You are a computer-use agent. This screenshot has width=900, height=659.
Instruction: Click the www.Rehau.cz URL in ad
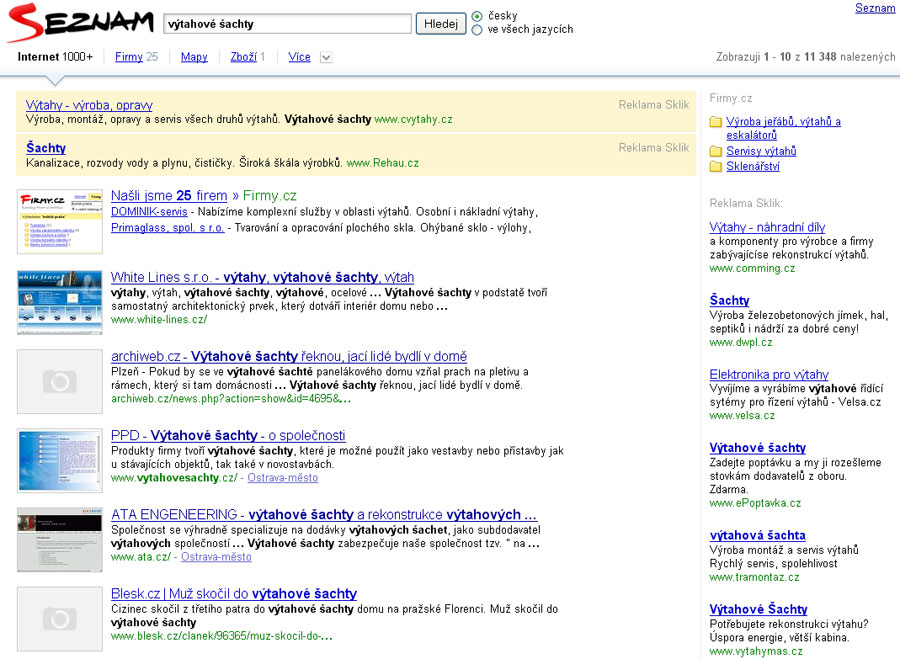click(383, 163)
